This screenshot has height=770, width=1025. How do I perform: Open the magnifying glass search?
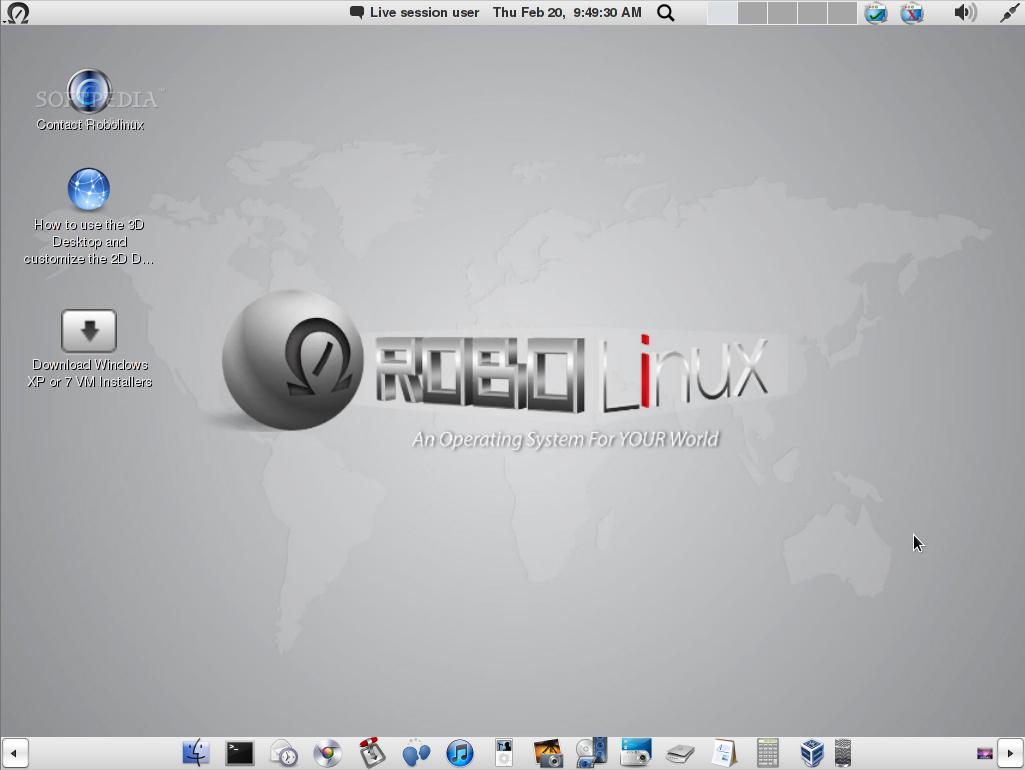[x=665, y=12]
